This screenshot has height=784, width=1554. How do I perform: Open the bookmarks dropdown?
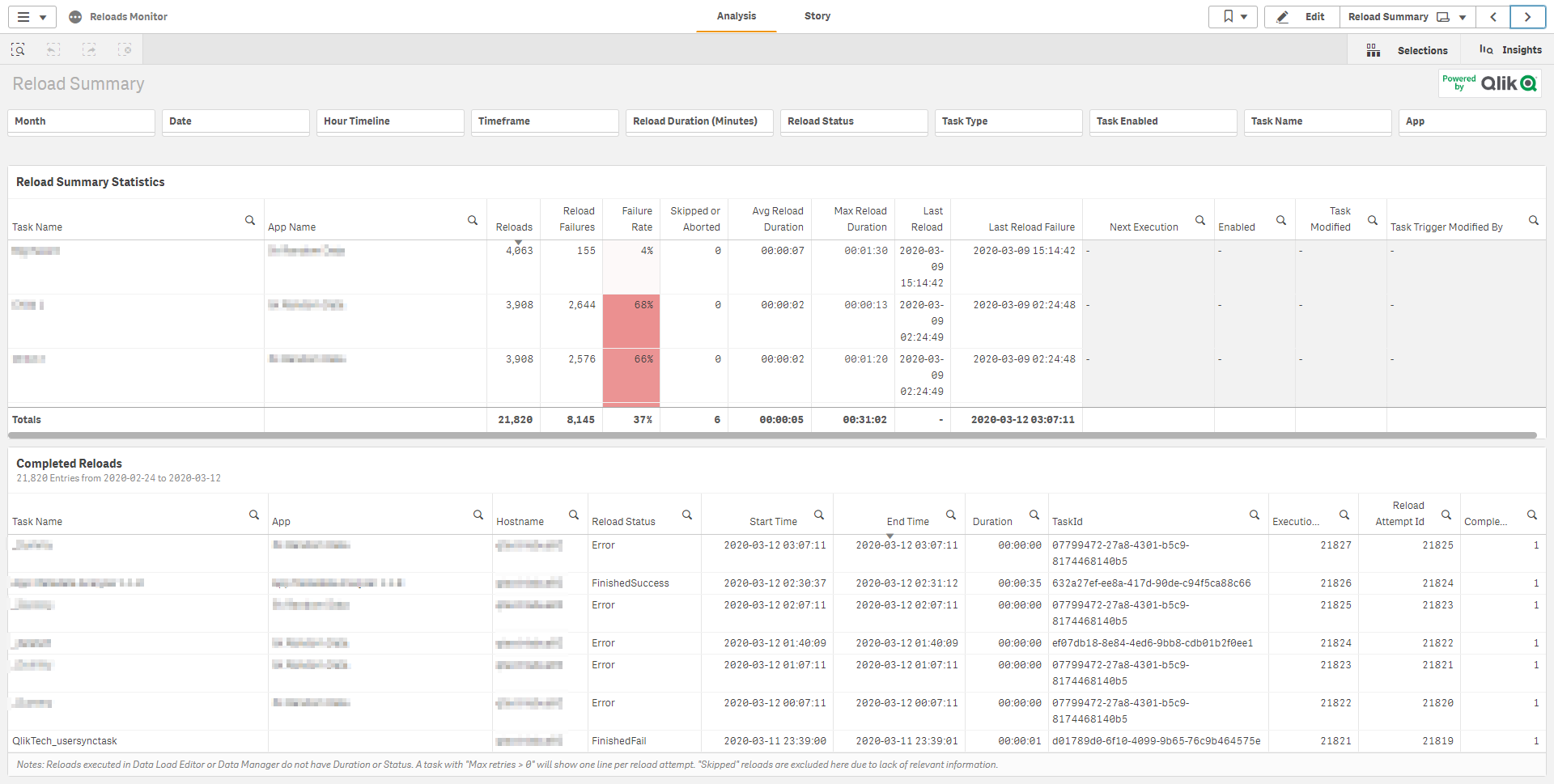coord(1233,17)
